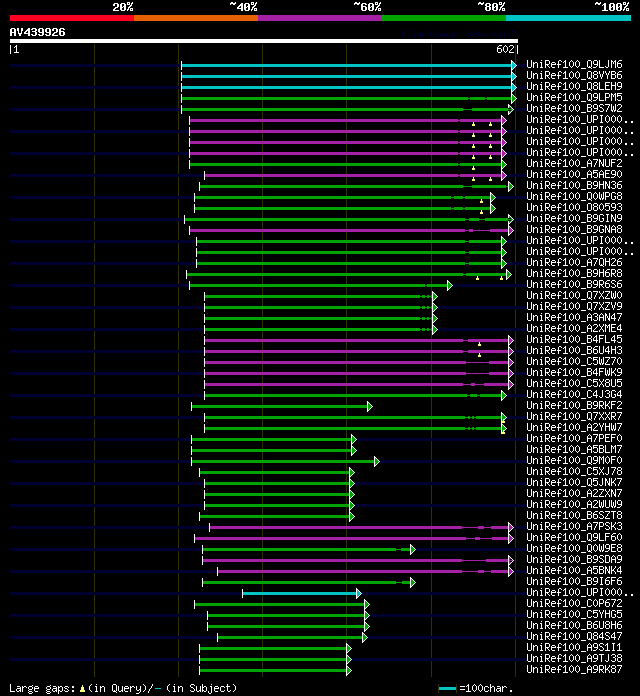This screenshot has height=696, width=640.
Task: Click the cyan alignment bar beside UniRef100_Q9LJM6
Action: (348, 66)
